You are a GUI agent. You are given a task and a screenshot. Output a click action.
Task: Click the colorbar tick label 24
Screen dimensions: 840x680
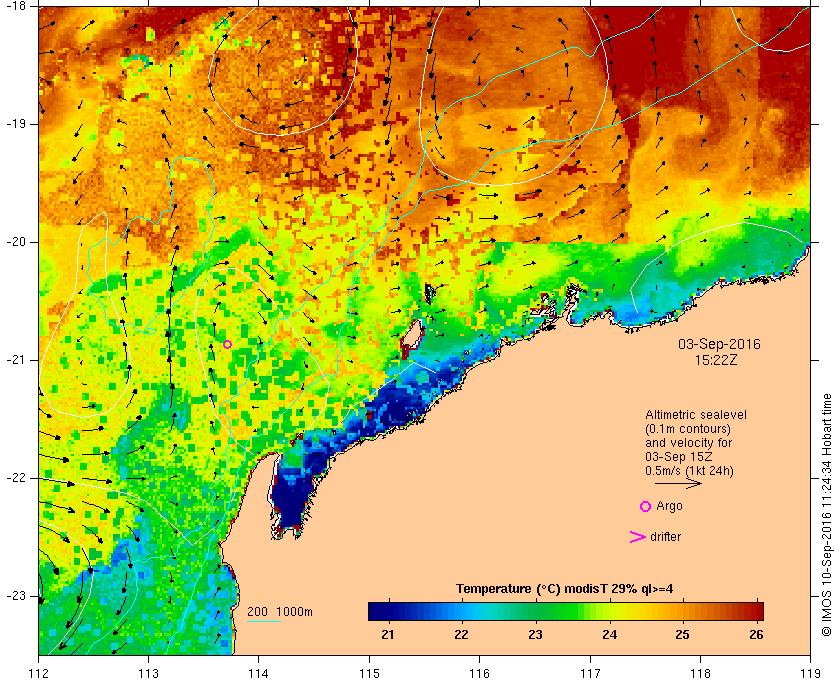(x=609, y=635)
